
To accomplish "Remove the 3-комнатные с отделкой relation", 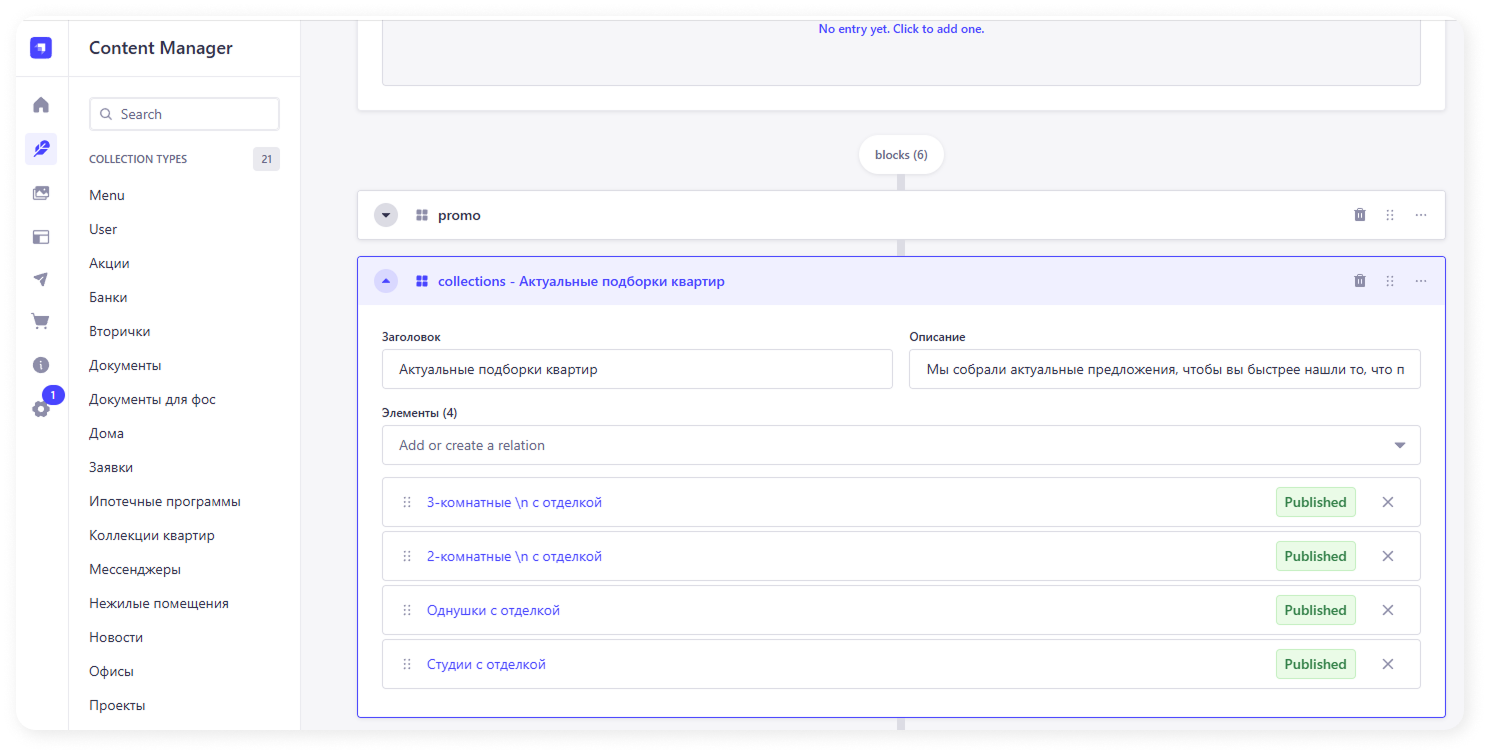I will pos(1387,502).
